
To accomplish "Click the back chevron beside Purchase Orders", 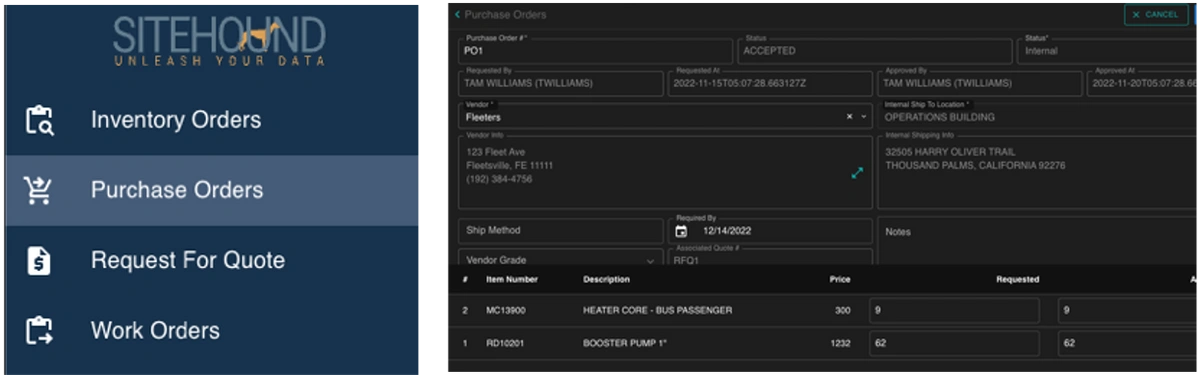I will (457, 15).
